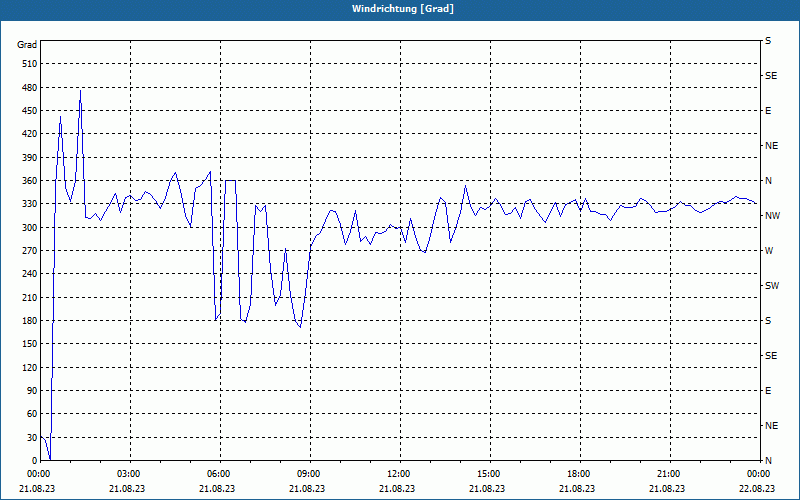The height and width of the screenshot is (500, 800).
Task: Click the 21.08.23 date under 18:00
Action: 577,488
